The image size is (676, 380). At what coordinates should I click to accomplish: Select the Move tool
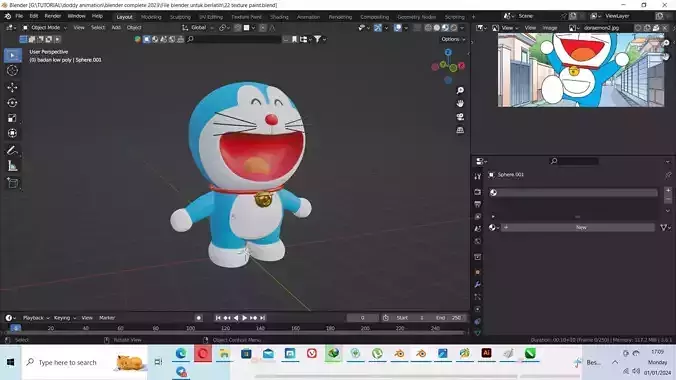tap(12, 87)
